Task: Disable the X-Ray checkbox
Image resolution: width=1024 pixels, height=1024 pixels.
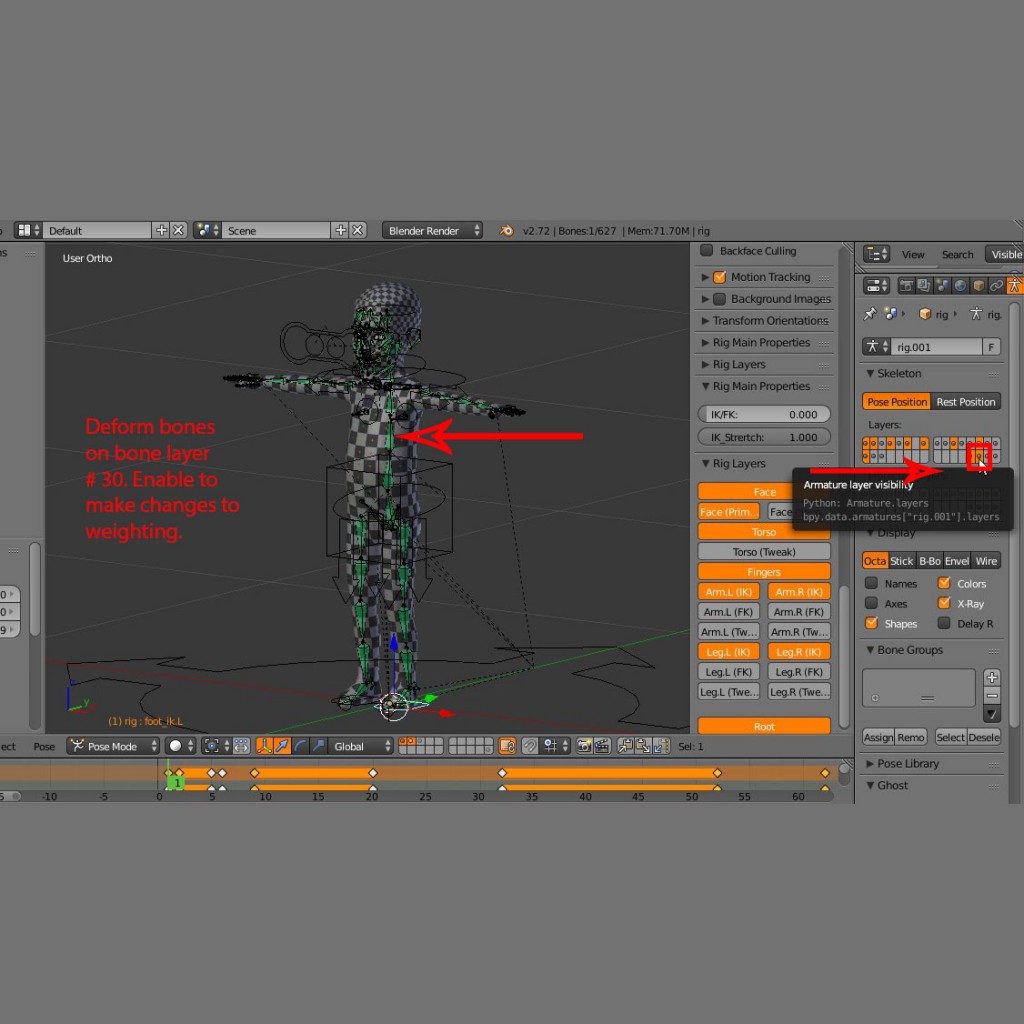Action: pos(944,604)
